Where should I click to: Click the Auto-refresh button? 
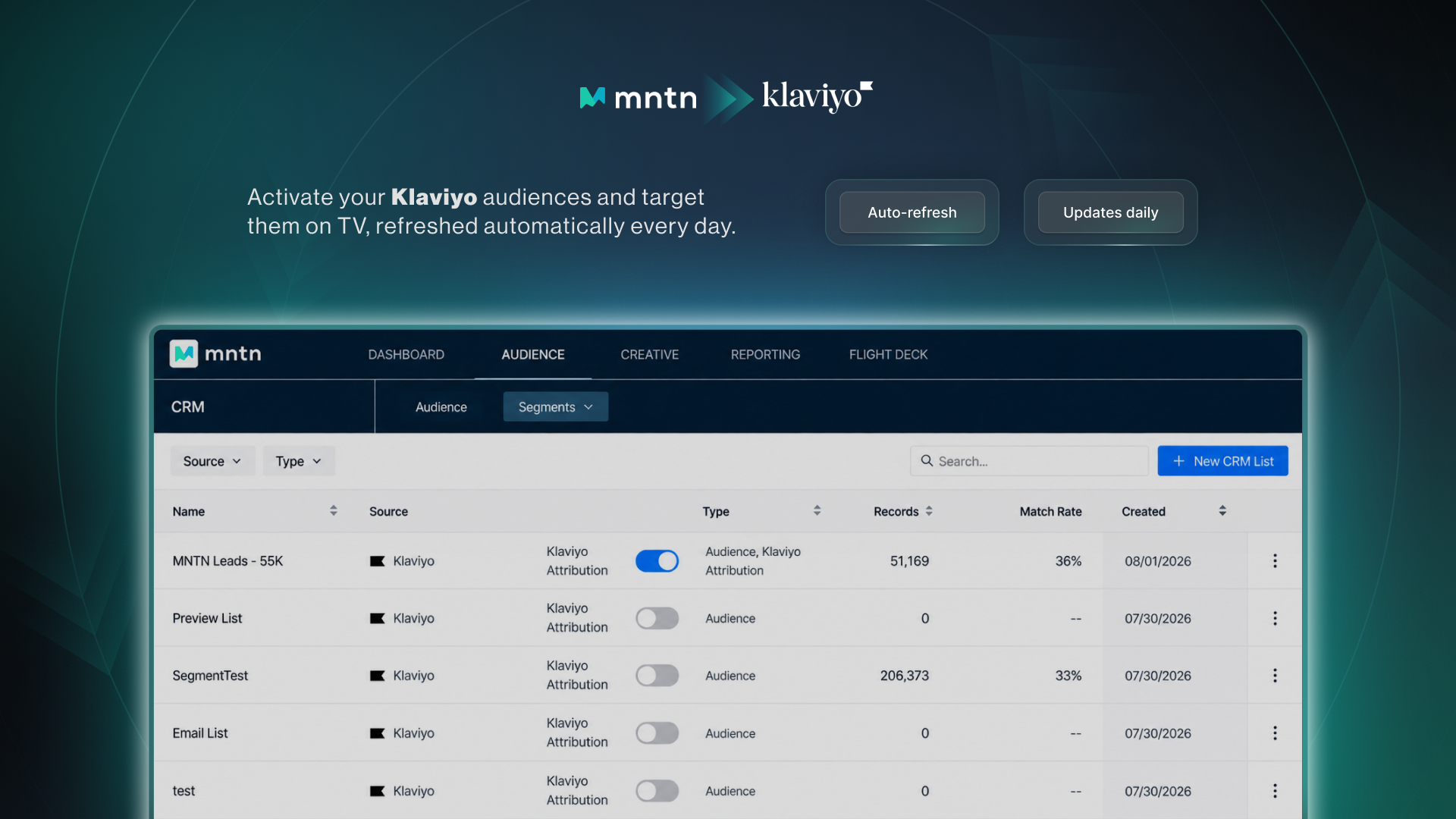[912, 212]
